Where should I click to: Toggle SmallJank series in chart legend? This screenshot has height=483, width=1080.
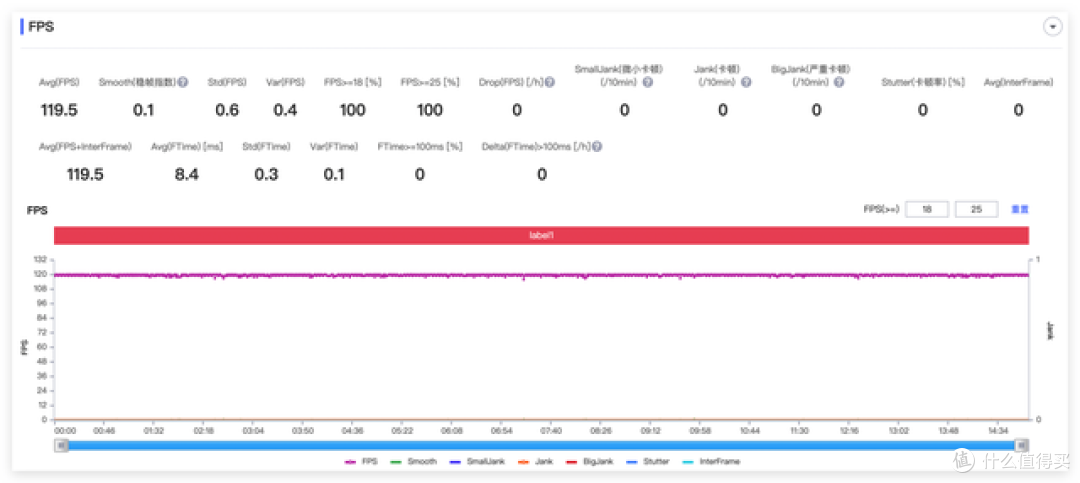click(477, 462)
